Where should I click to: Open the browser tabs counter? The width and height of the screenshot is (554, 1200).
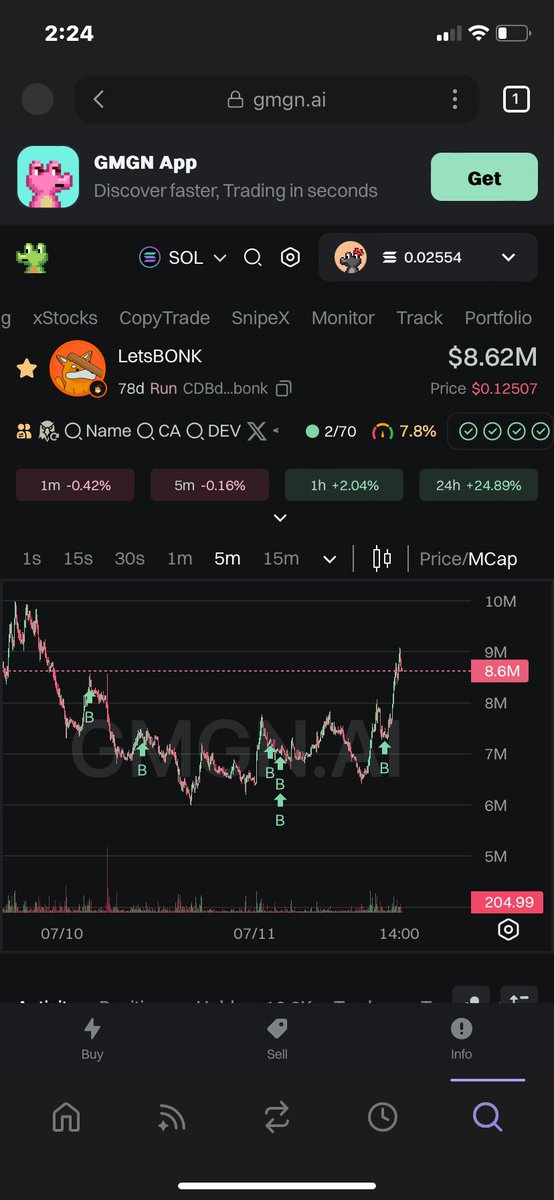[x=516, y=98]
